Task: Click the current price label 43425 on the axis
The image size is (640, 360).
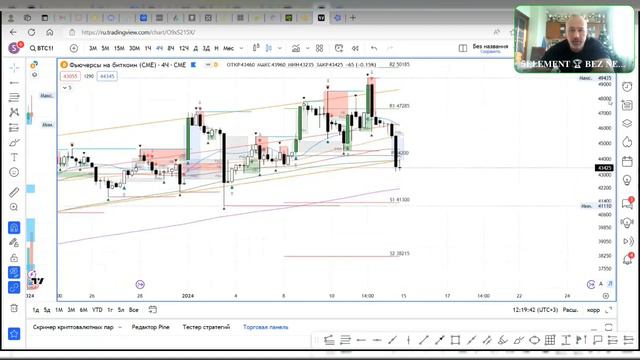Action: tap(604, 168)
